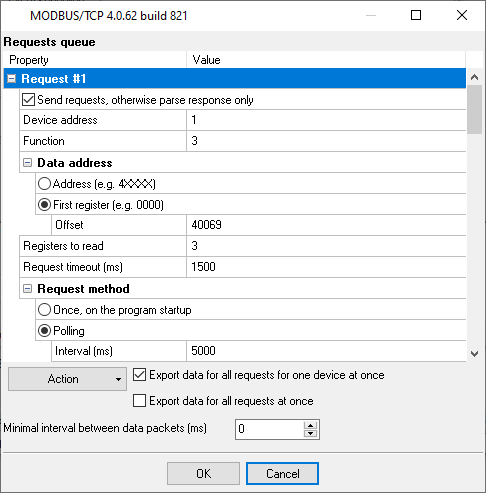The width and height of the screenshot is (486, 493).
Task: Select the Polling request method
Action: pos(44,331)
